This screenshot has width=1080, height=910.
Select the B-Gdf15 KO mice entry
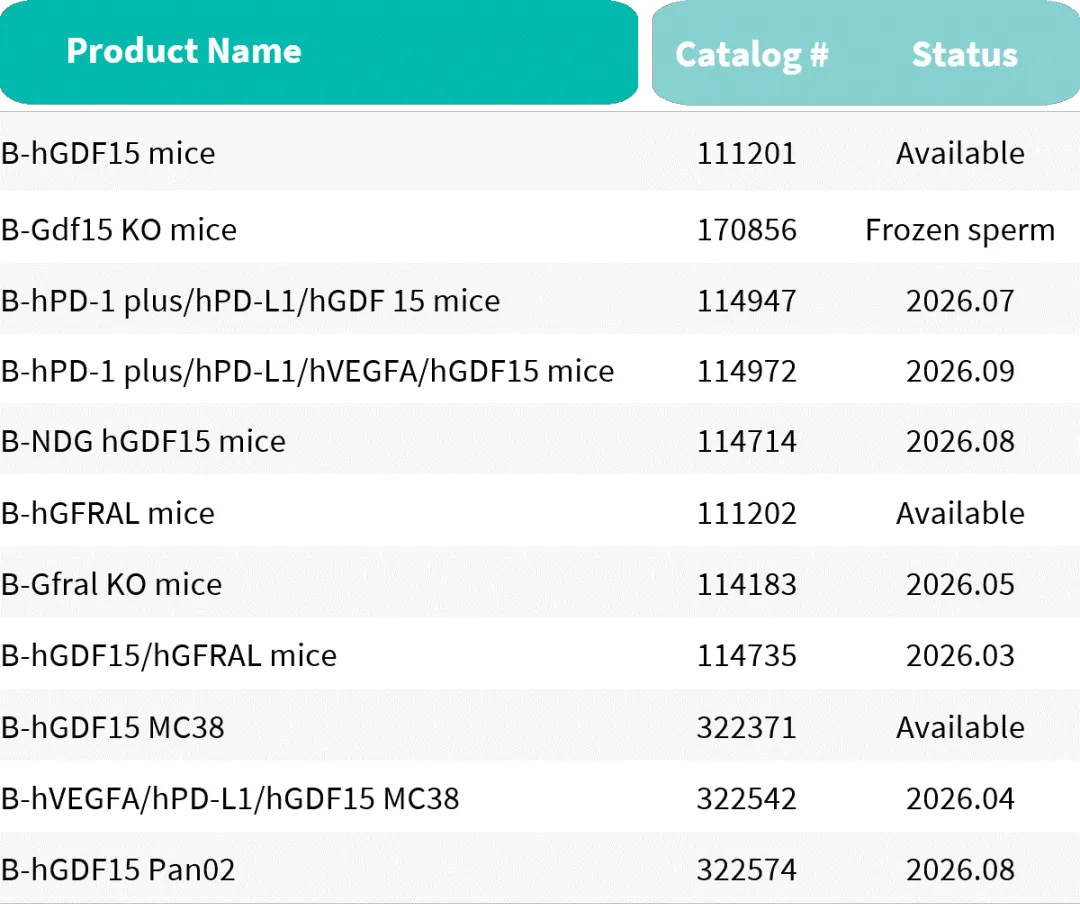pos(119,230)
